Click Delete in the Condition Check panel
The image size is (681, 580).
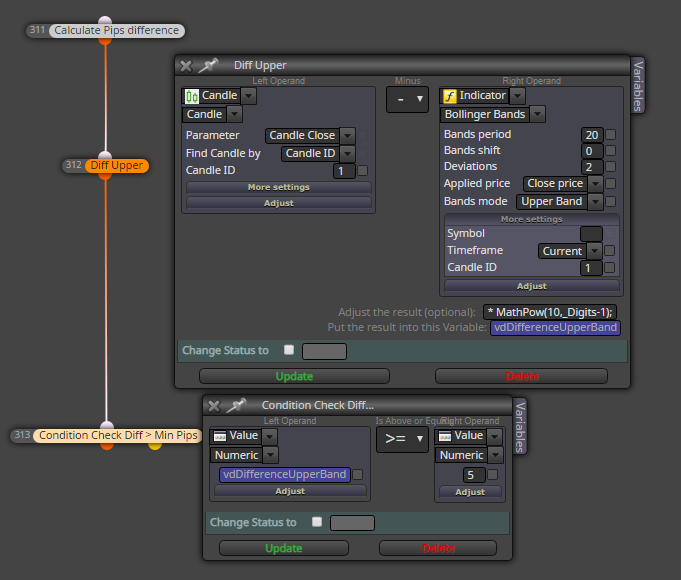pos(438,548)
